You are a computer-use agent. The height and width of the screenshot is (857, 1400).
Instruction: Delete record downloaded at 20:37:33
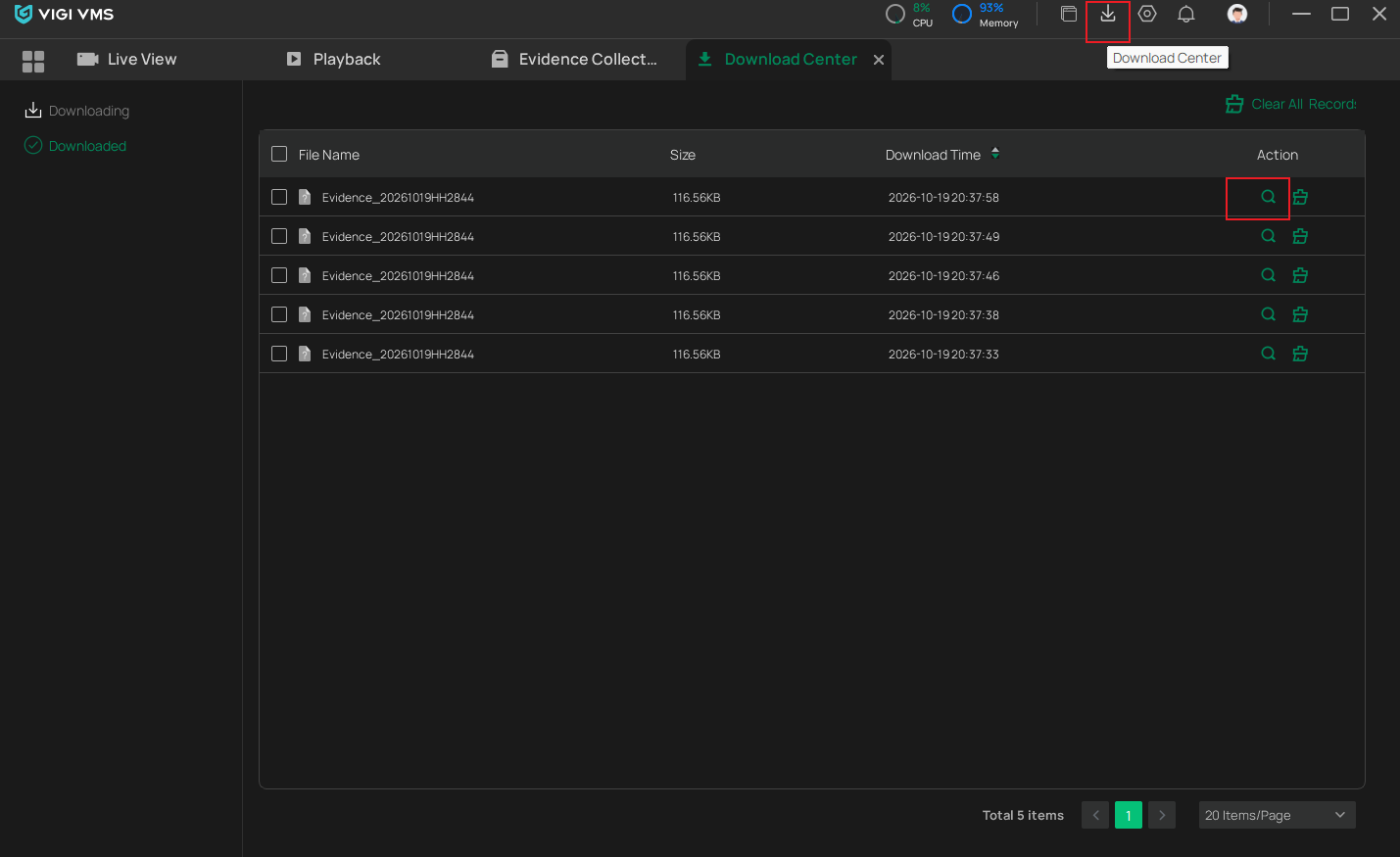pos(1300,354)
